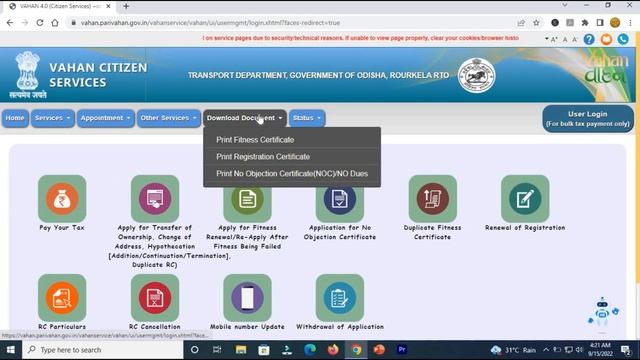The image size is (640, 360).
Task: Open the browser extensions puzzle icon
Action: click(x=585, y=23)
